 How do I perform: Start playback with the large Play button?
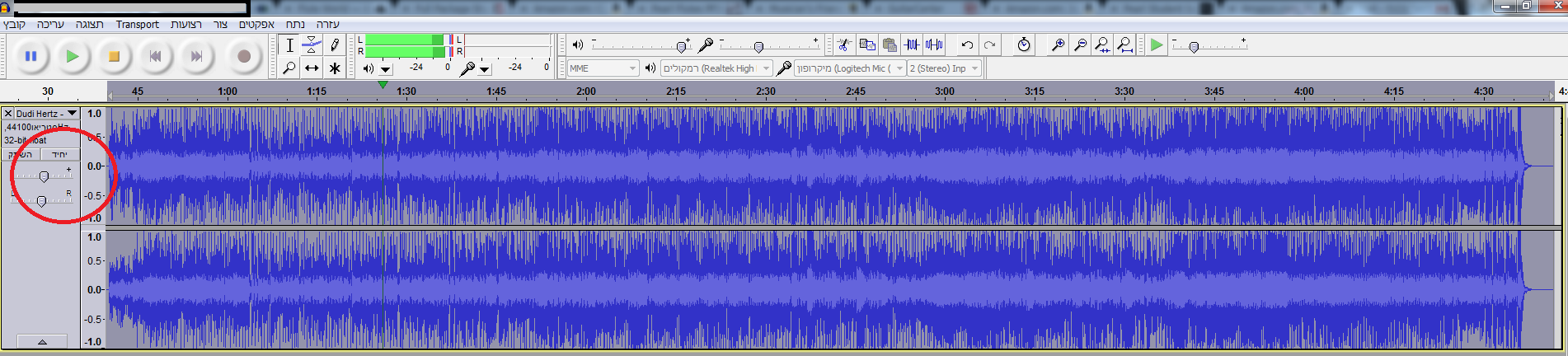click(73, 56)
